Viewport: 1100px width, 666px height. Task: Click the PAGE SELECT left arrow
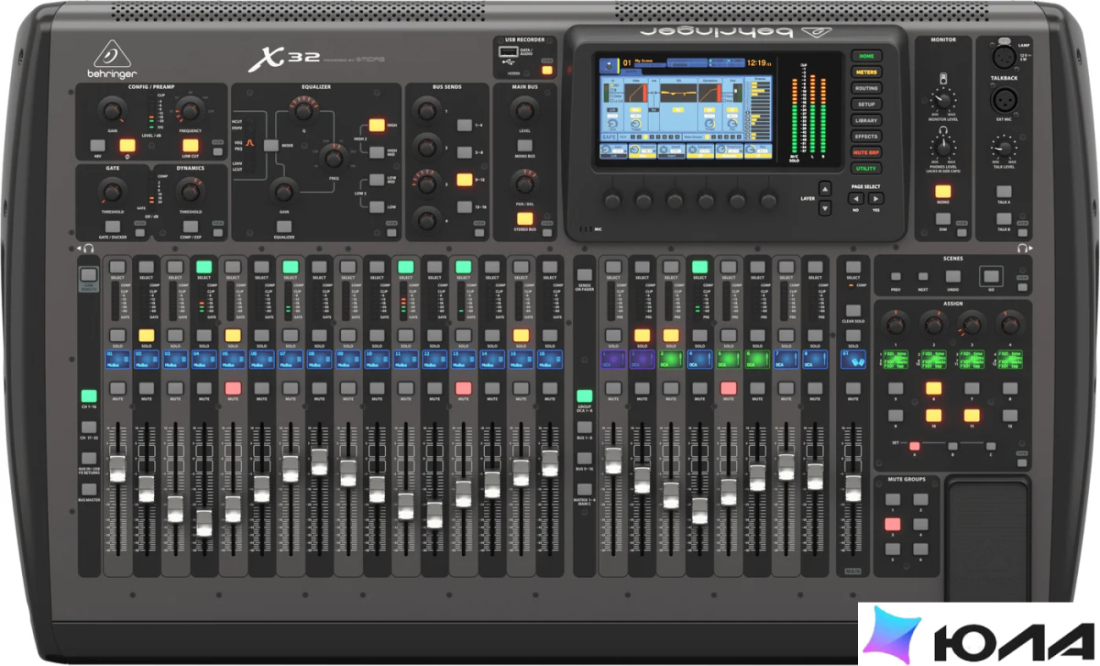[856, 199]
